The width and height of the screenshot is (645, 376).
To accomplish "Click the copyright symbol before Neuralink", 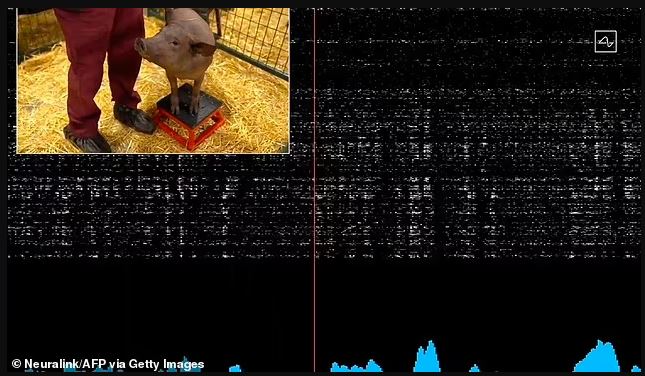I will coord(16,364).
